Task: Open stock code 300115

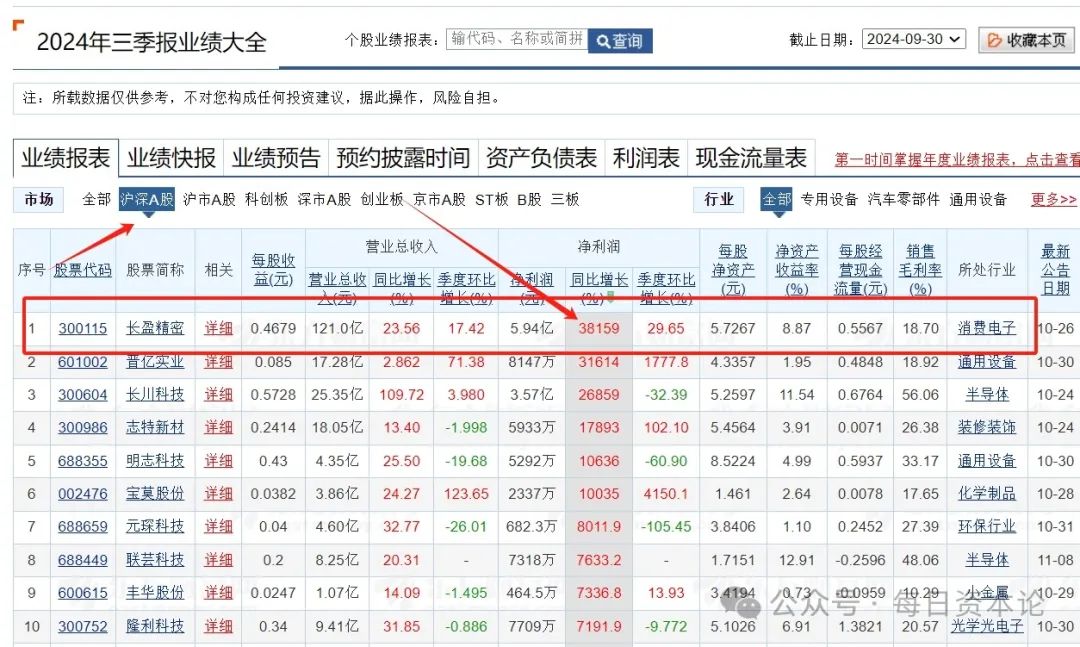Action: 83,329
